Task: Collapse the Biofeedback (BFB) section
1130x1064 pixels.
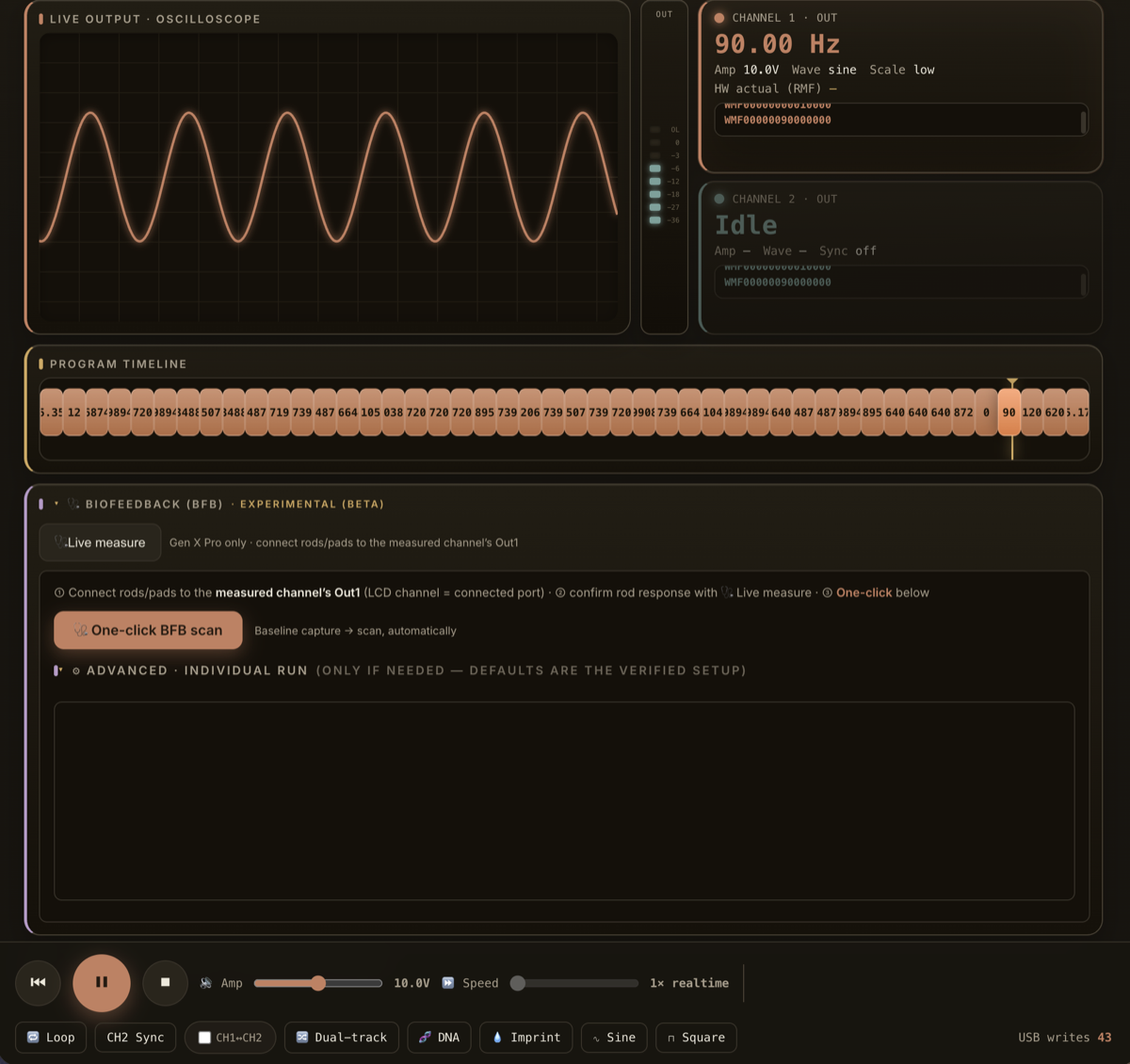Action: 56,504
